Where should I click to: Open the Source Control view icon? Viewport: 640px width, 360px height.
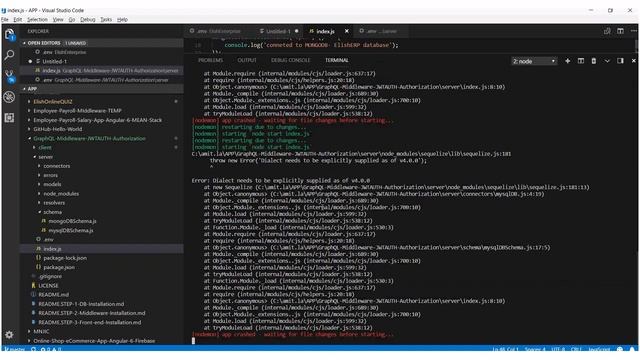(x=9, y=76)
